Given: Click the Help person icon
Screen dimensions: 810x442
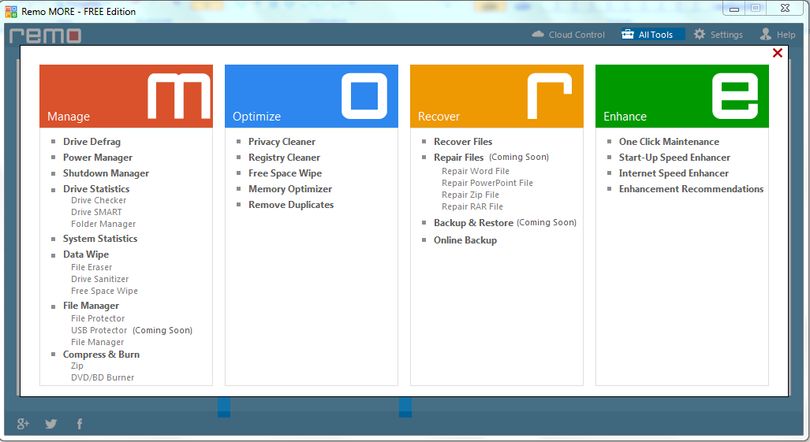Looking at the screenshot, I should [x=765, y=34].
